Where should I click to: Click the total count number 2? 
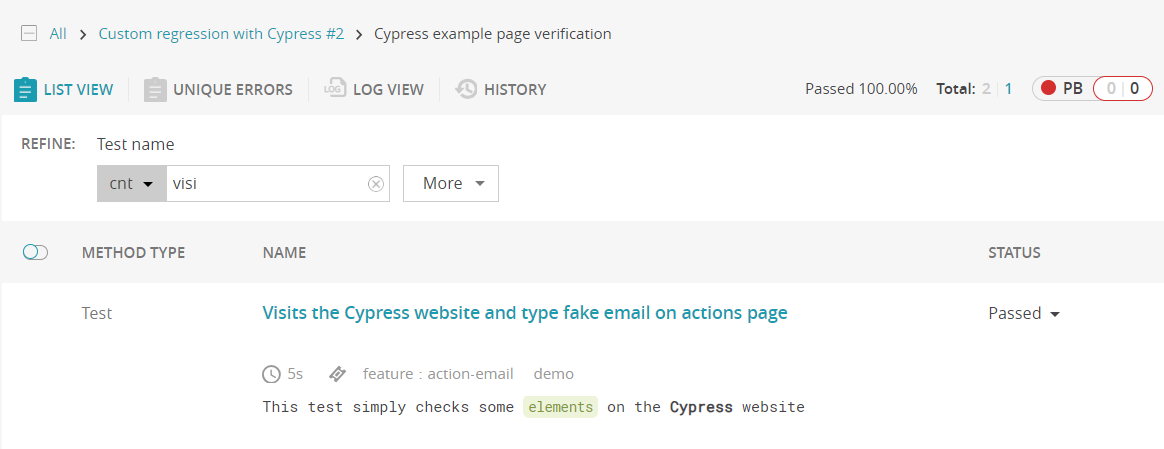[x=987, y=89]
